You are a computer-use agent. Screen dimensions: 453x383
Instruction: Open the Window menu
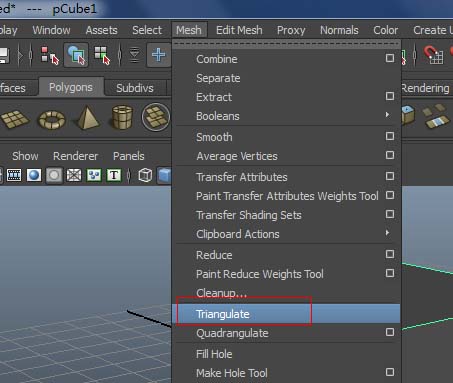pos(51,30)
